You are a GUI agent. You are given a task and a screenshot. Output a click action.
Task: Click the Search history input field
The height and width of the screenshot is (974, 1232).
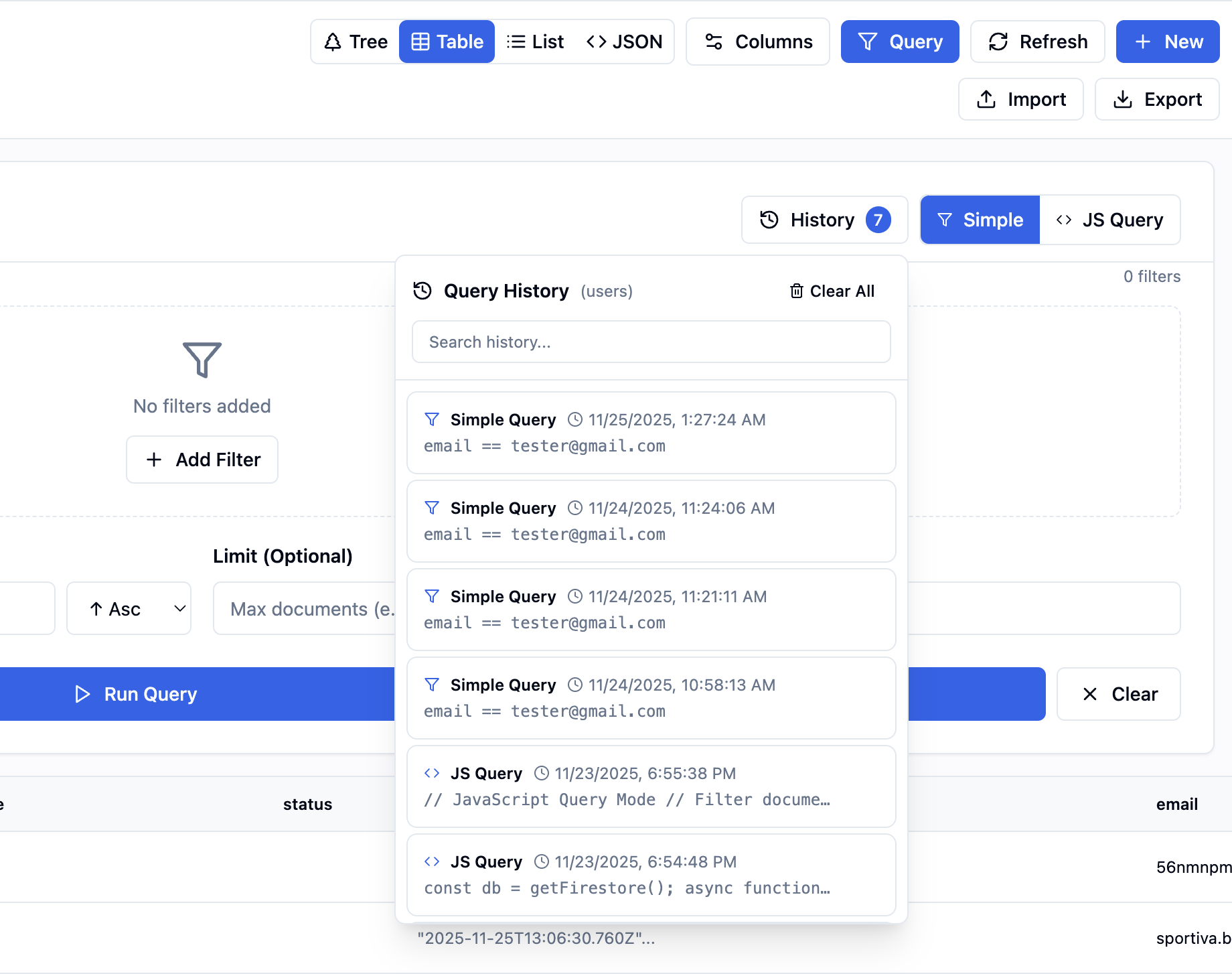(x=650, y=342)
